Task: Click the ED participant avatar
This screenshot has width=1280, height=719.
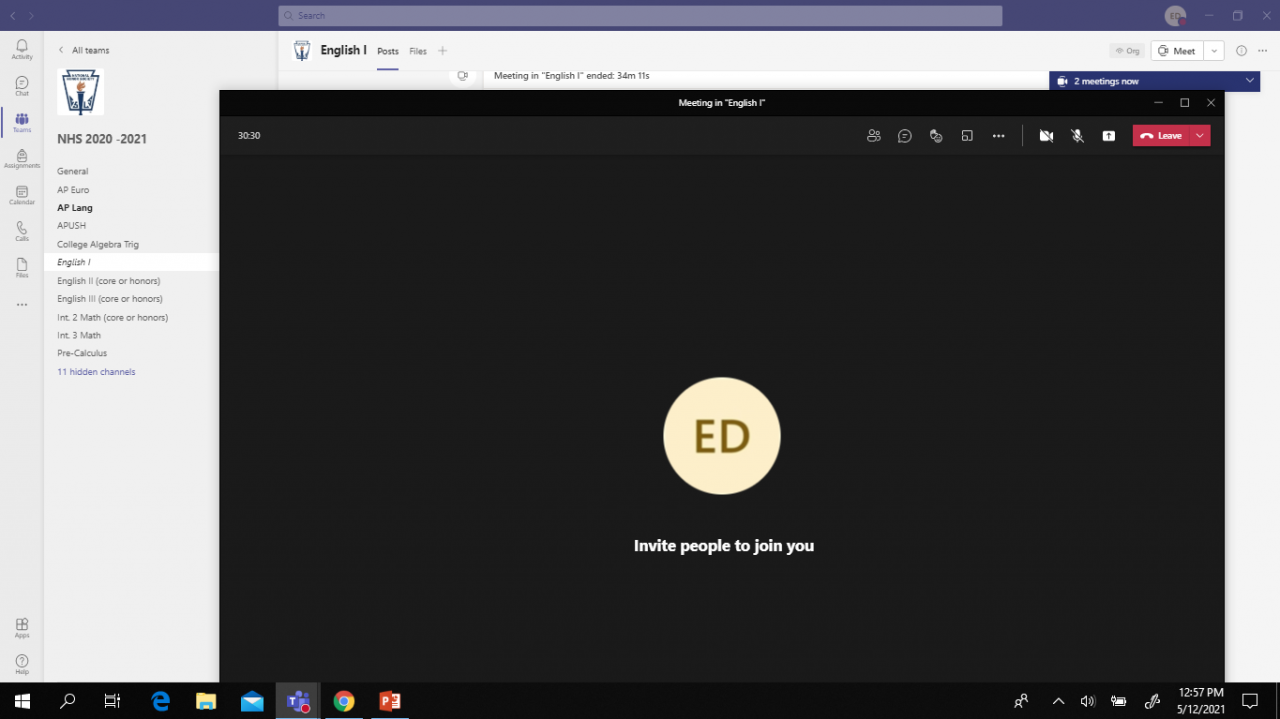Action: pos(722,436)
